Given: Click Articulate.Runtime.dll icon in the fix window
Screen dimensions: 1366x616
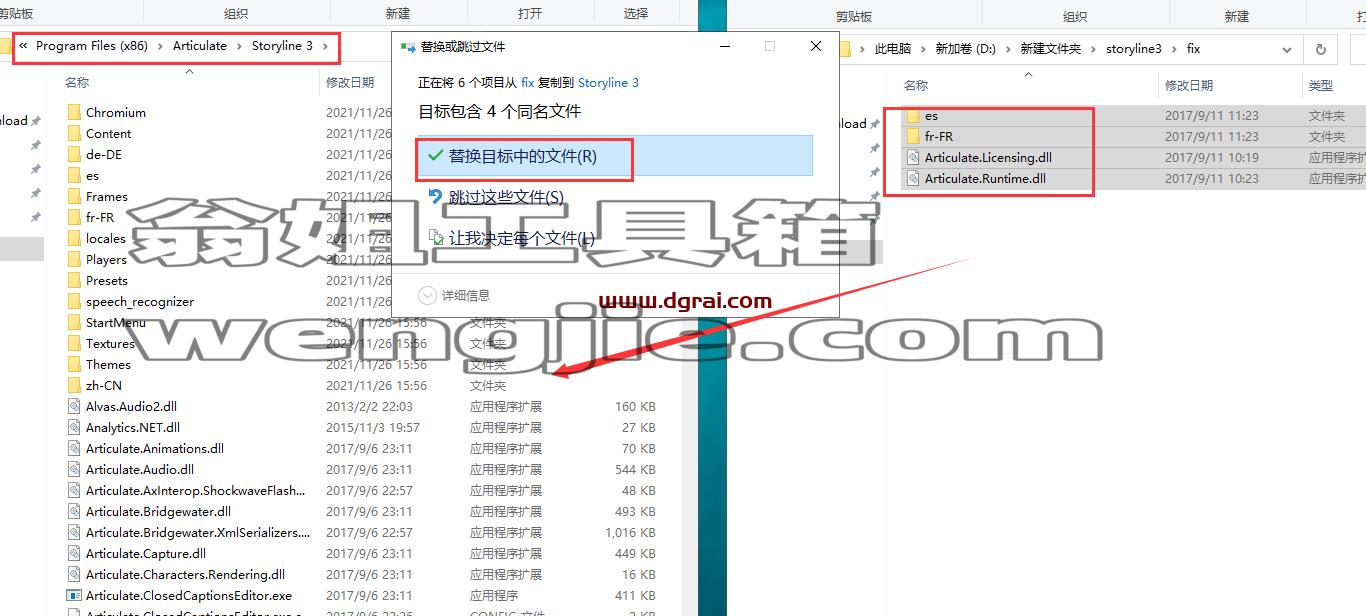Looking at the screenshot, I should click(913, 179).
